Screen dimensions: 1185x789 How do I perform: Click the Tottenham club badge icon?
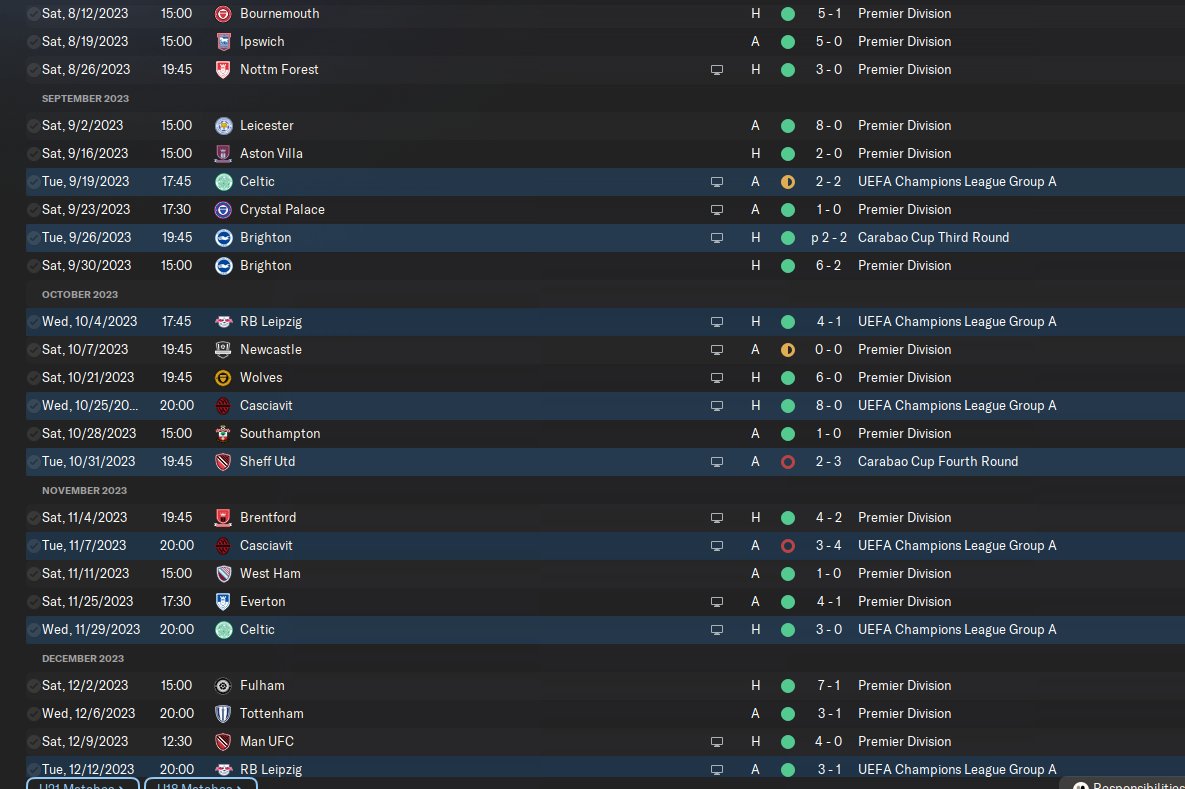pyautogui.click(x=223, y=714)
